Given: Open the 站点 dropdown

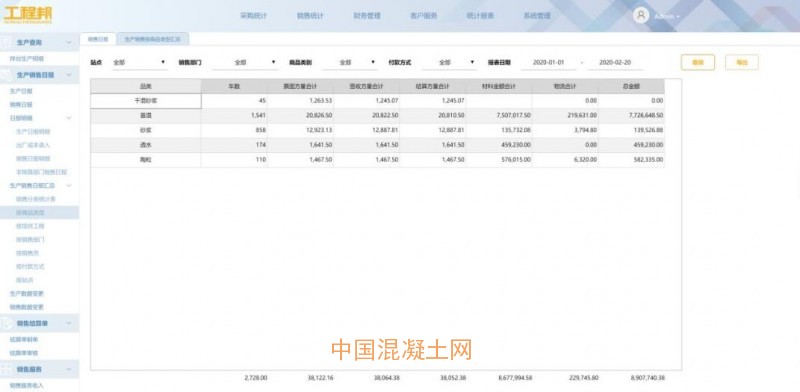Looking at the screenshot, I should [x=139, y=62].
